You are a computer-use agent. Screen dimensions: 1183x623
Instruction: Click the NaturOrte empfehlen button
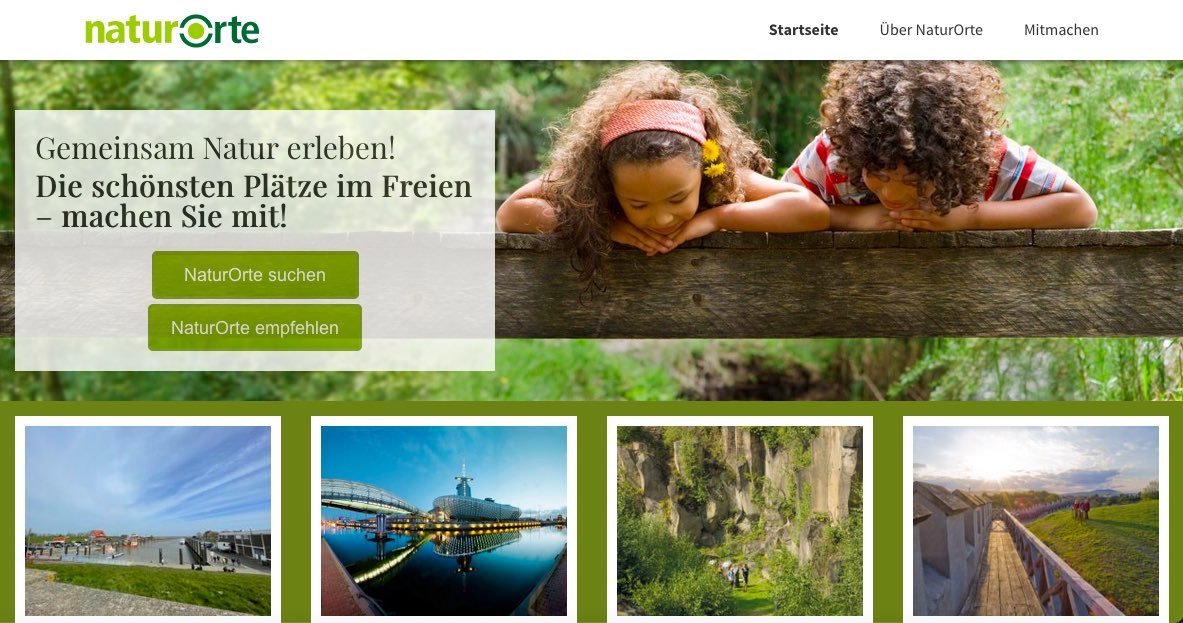click(255, 327)
